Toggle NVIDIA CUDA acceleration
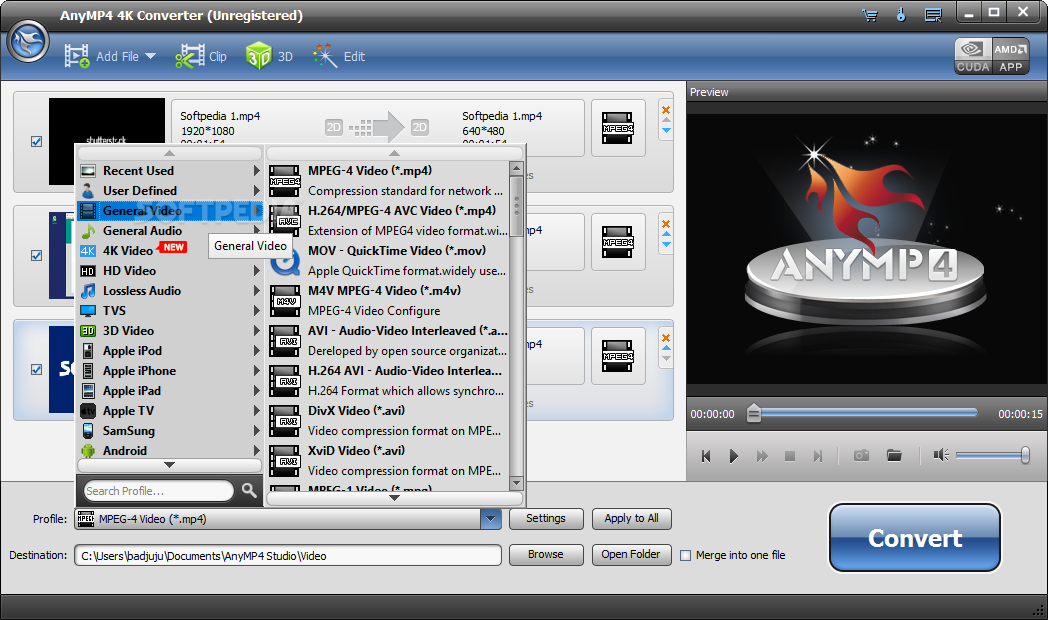The width and height of the screenshot is (1048, 620). pyautogui.click(x=972, y=55)
